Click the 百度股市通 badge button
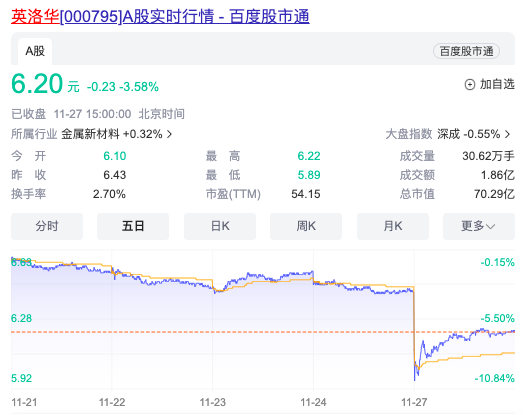Screen dimensions: 523x415 pos(466,51)
